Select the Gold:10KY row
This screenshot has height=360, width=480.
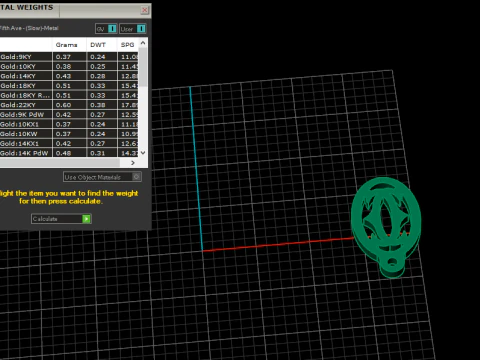[69, 66]
